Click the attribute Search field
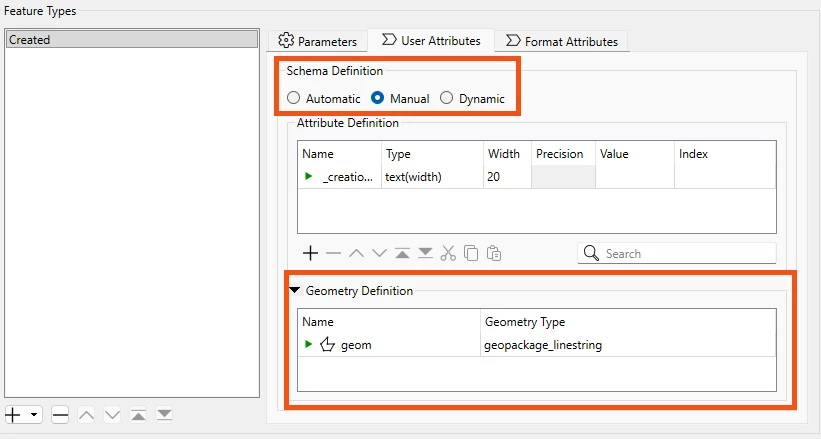The height and width of the screenshot is (439, 821). click(677, 254)
